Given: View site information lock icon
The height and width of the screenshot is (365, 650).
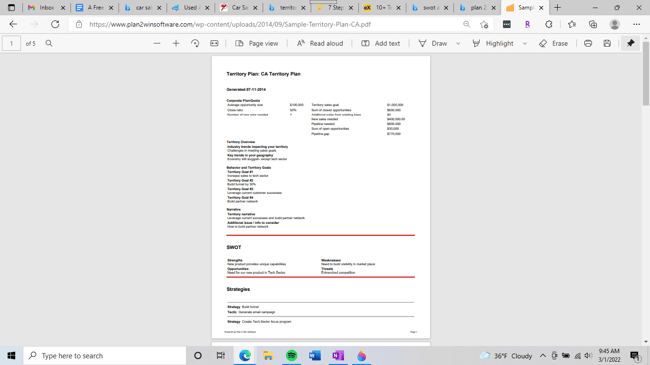Looking at the screenshot, I should tap(79, 24).
